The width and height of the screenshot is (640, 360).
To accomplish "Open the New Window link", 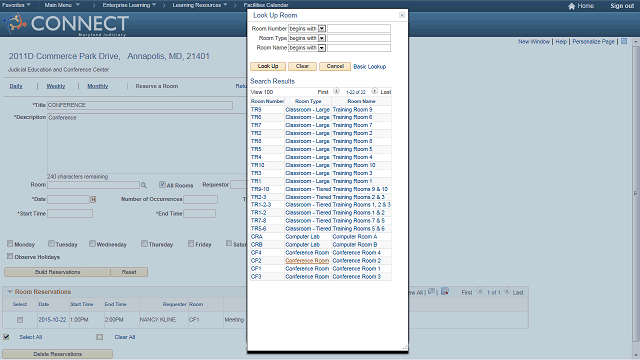I will [534, 42].
